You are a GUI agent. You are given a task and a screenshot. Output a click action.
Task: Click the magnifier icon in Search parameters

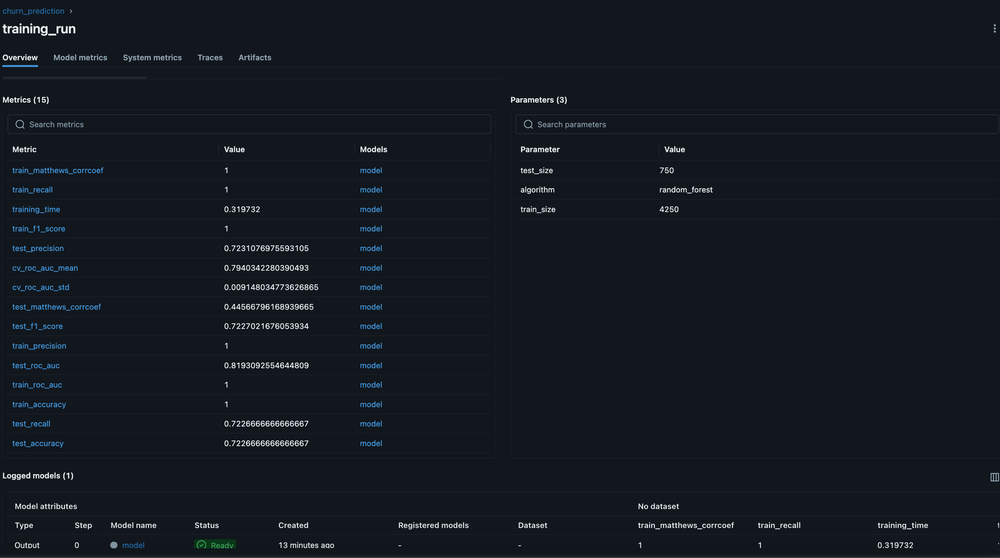tap(528, 125)
